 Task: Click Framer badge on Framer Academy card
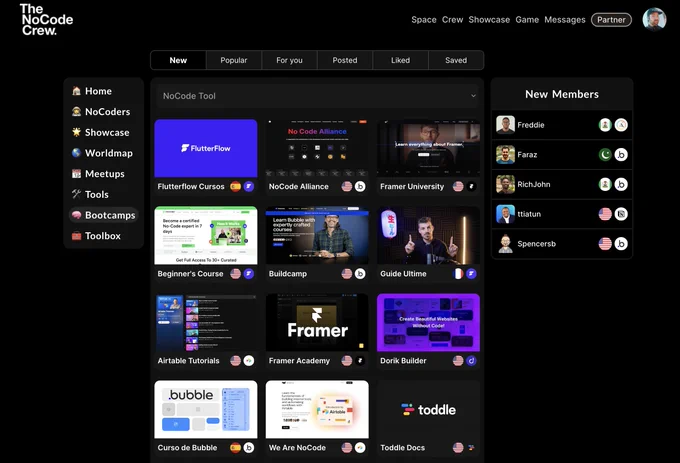pos(360,361)
